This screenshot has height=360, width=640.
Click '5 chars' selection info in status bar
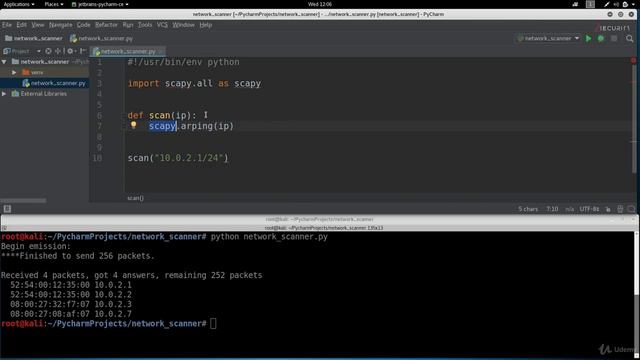(x=528, y=209)
